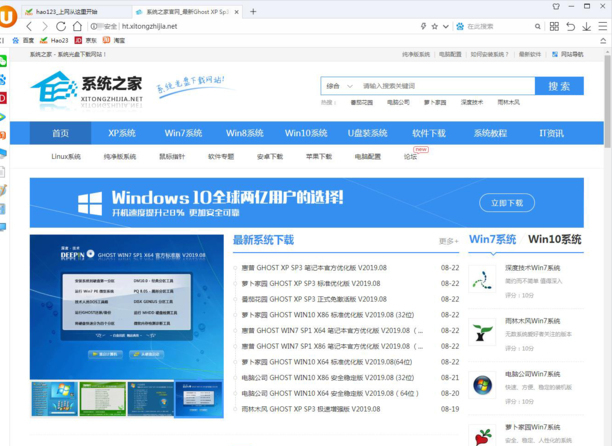Click the red sidebar icon below Baidu paw
612x446 pixels.
(3, 98)
